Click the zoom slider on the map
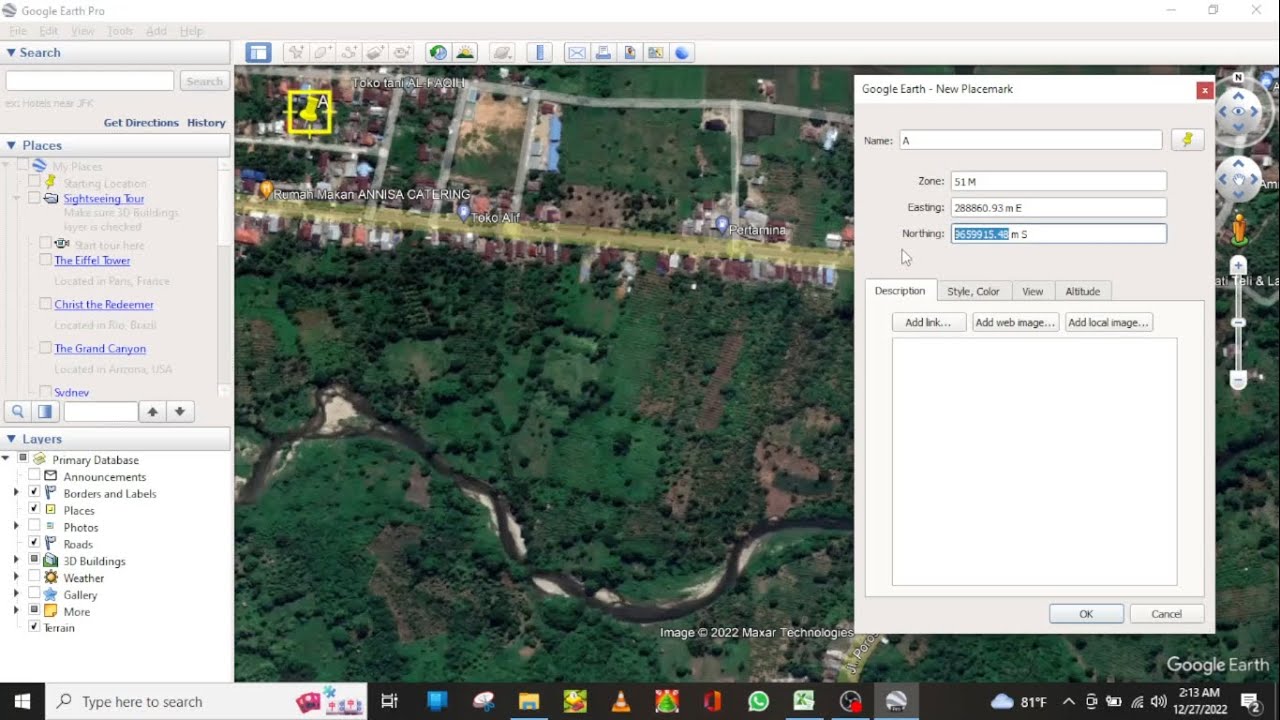 [x=1238, y=322]
